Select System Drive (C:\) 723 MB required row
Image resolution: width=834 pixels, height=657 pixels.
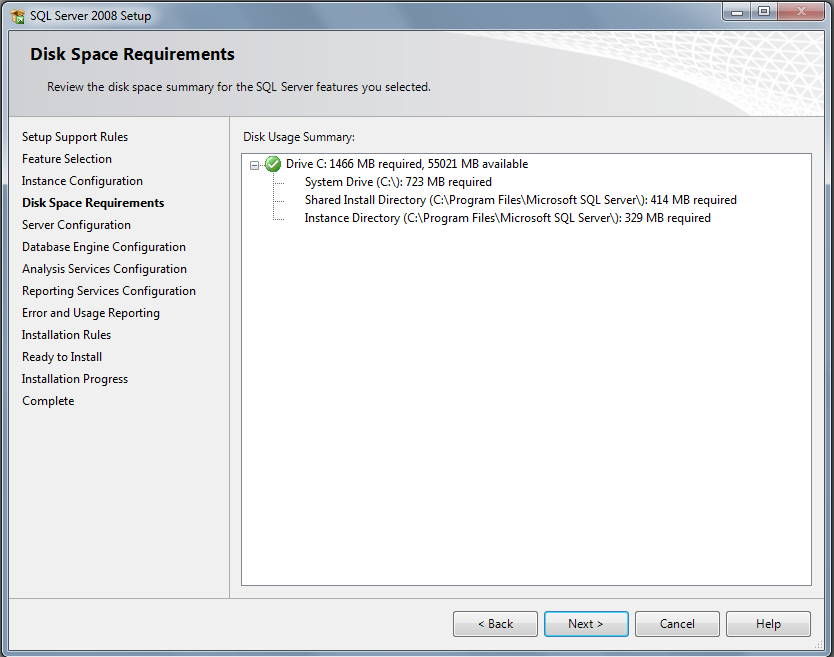398,182
